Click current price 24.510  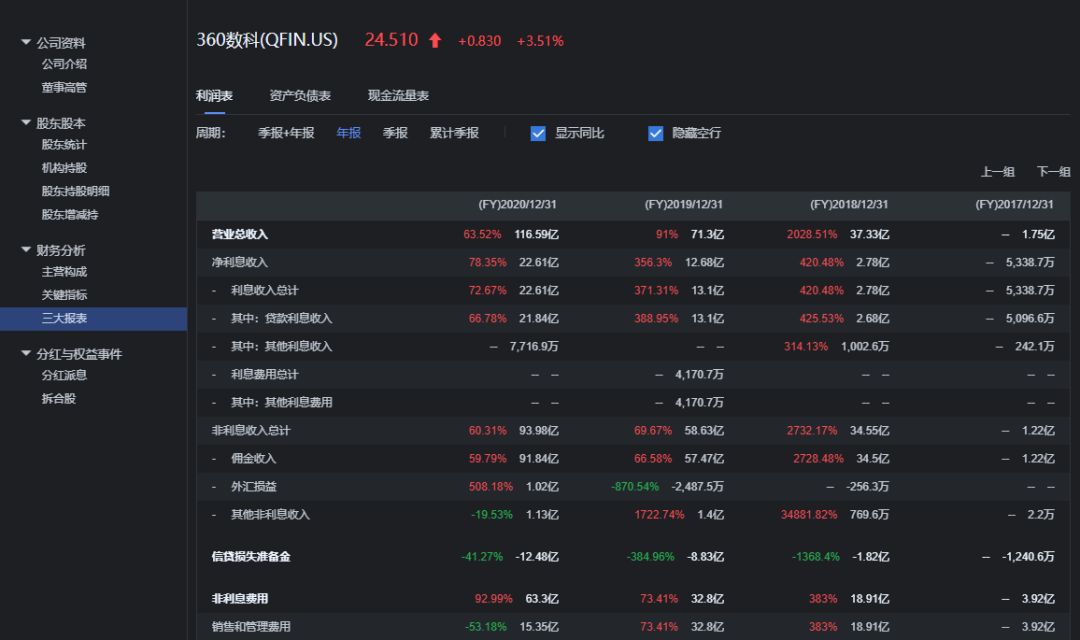click(391, 40)
